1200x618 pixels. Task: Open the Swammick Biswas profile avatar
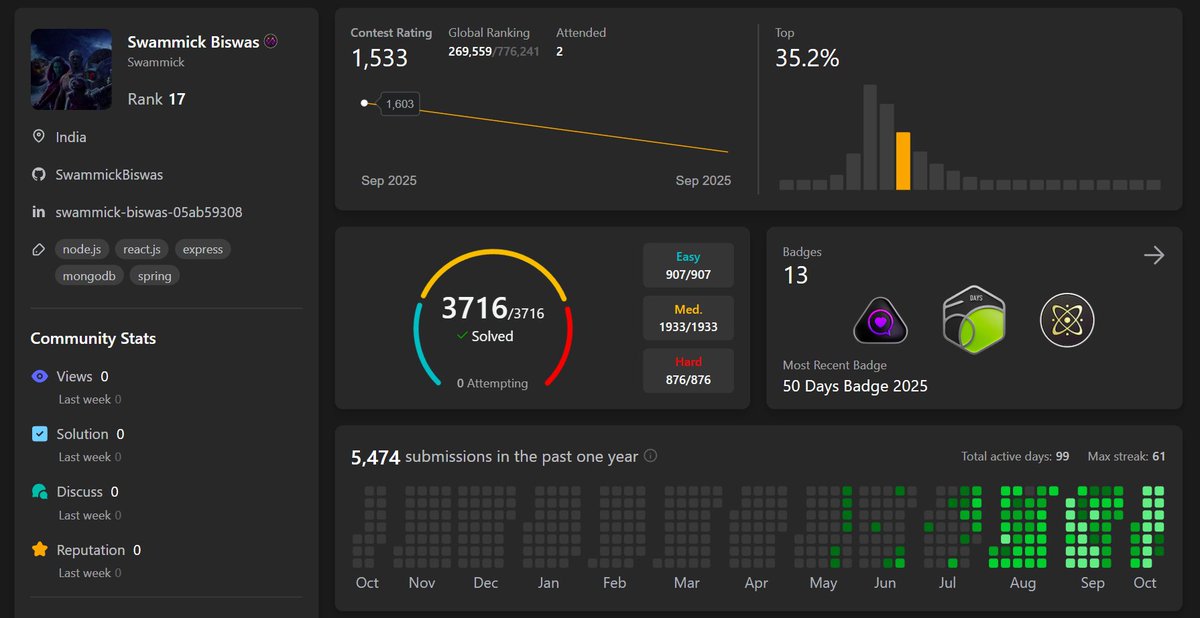tap(71, 69)
